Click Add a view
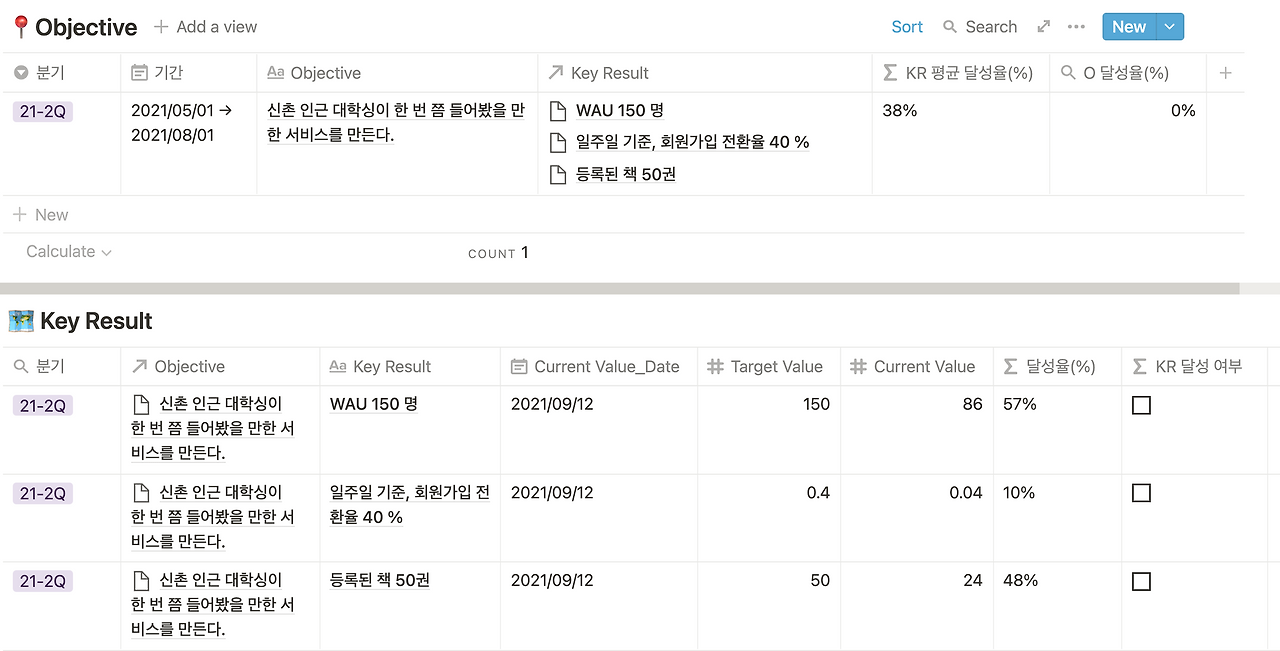 206,27
